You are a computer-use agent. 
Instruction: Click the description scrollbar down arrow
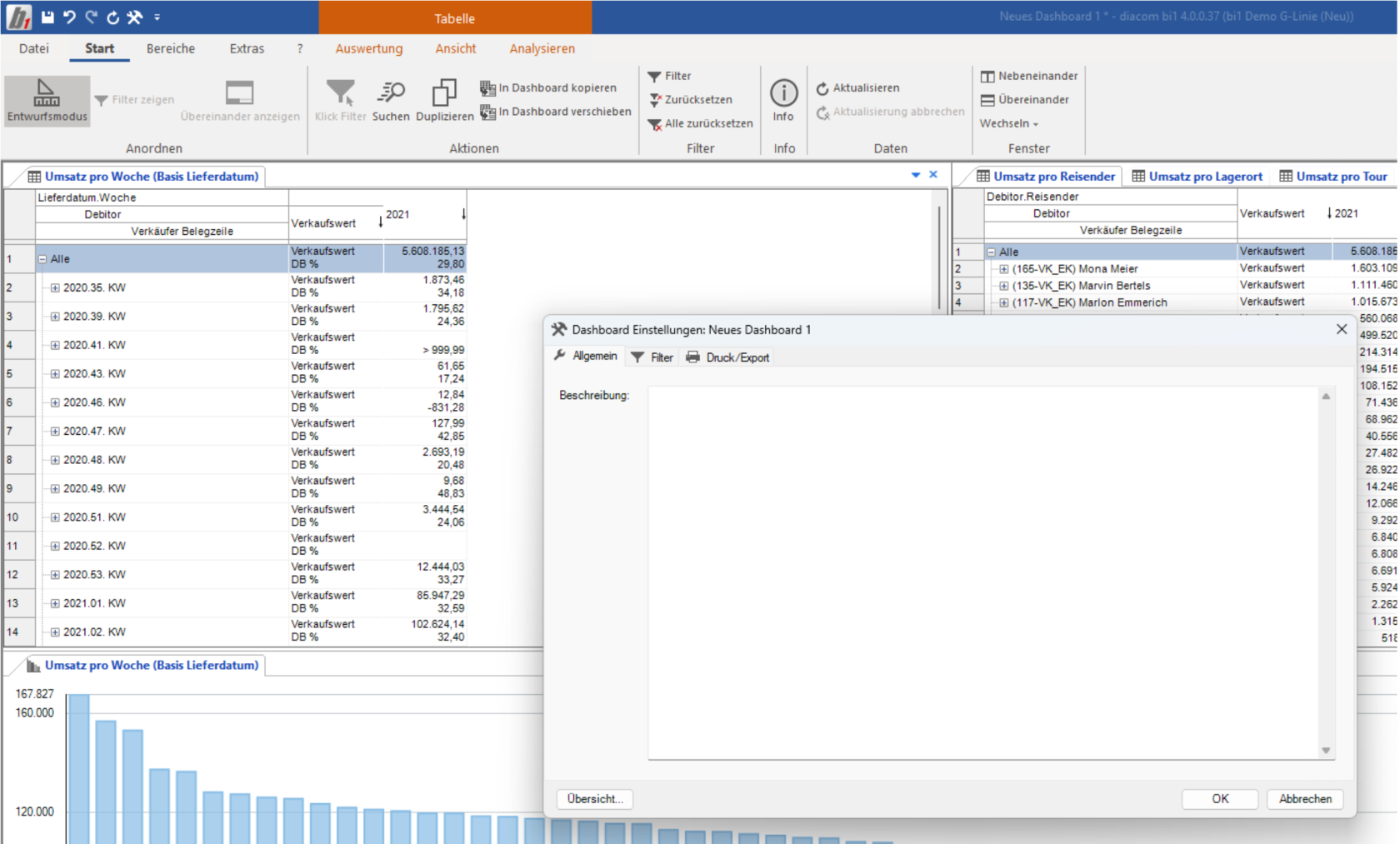[1326, 751]
